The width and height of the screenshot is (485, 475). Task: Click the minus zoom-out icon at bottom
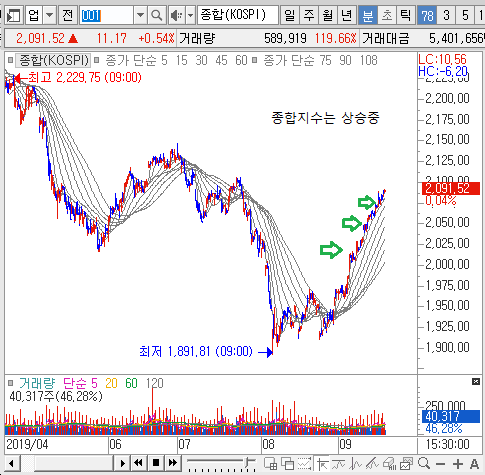pos(440,464)
